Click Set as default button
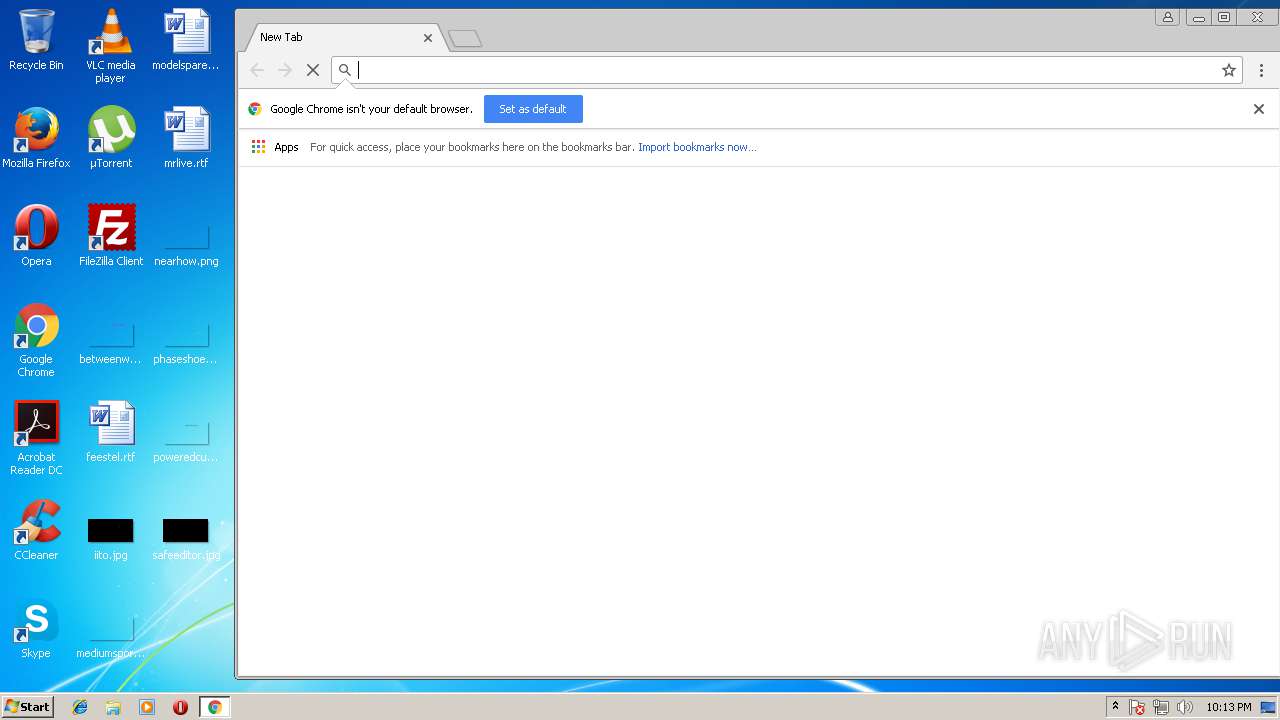 coord(533,109)
